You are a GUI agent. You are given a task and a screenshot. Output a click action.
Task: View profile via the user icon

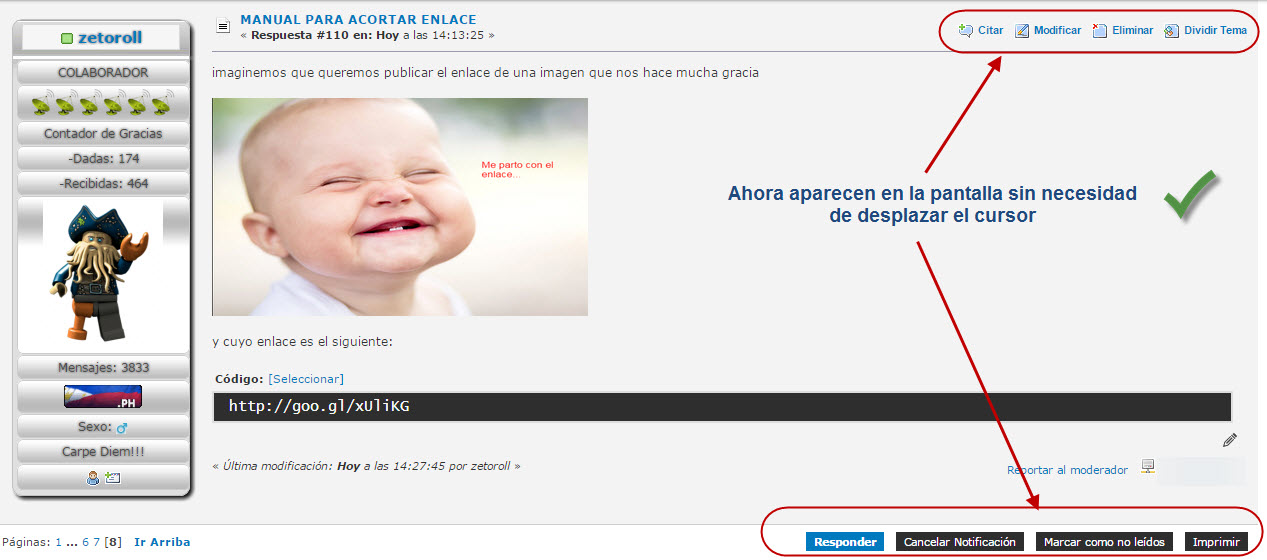[93, 478]
